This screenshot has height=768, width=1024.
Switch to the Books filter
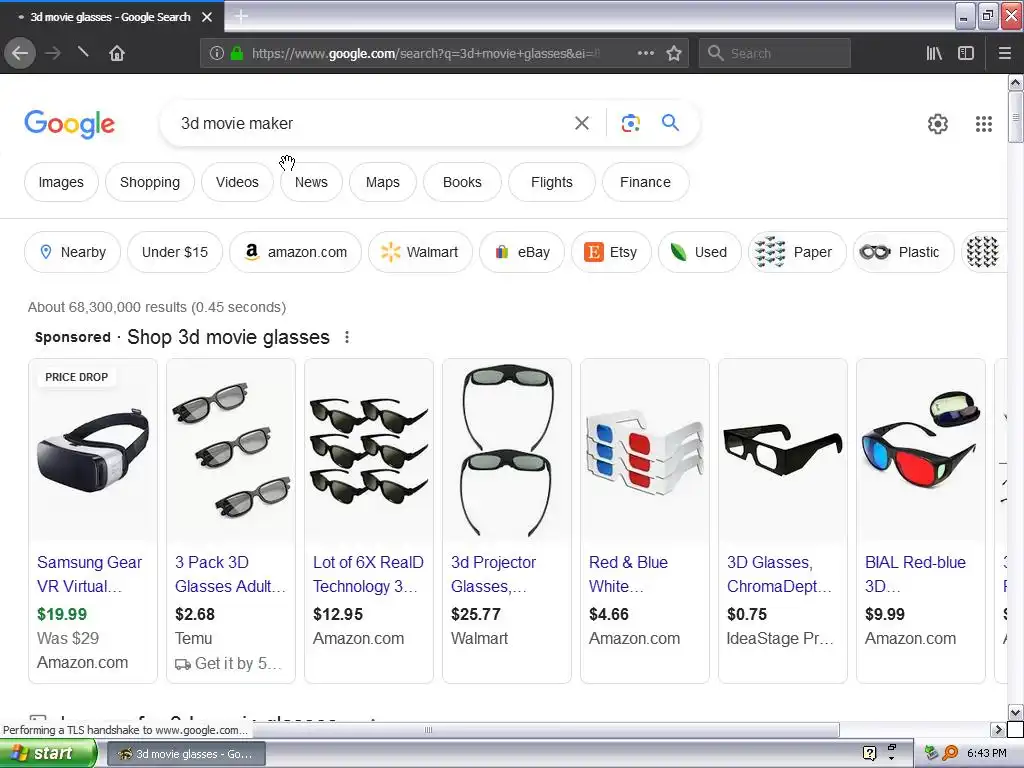[462, 182]
